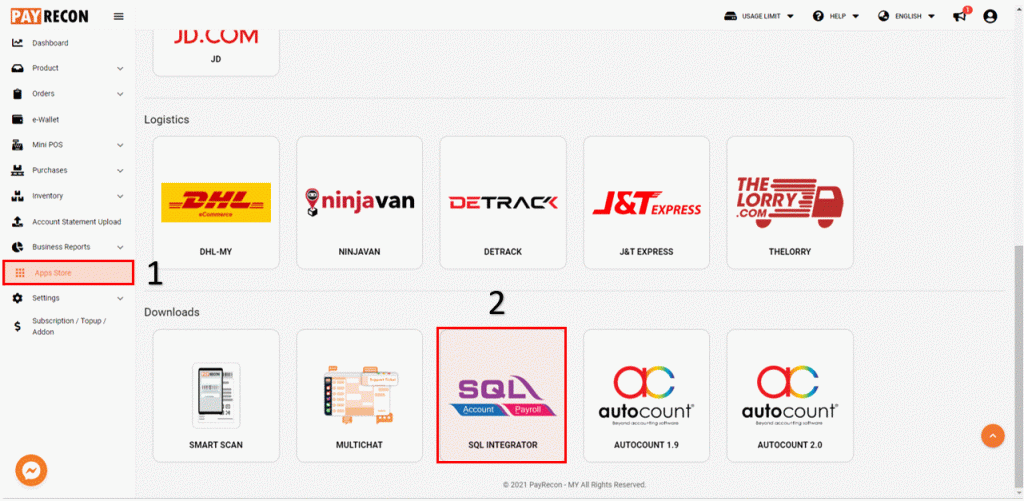Select the NinjaVan logistics tile
This screenshot has width=1024, height=501.
[359, 202]
